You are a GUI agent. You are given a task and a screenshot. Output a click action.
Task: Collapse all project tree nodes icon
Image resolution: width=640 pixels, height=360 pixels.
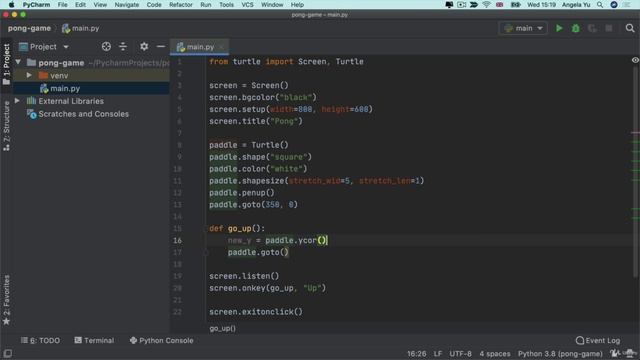[x=123, y=47]
